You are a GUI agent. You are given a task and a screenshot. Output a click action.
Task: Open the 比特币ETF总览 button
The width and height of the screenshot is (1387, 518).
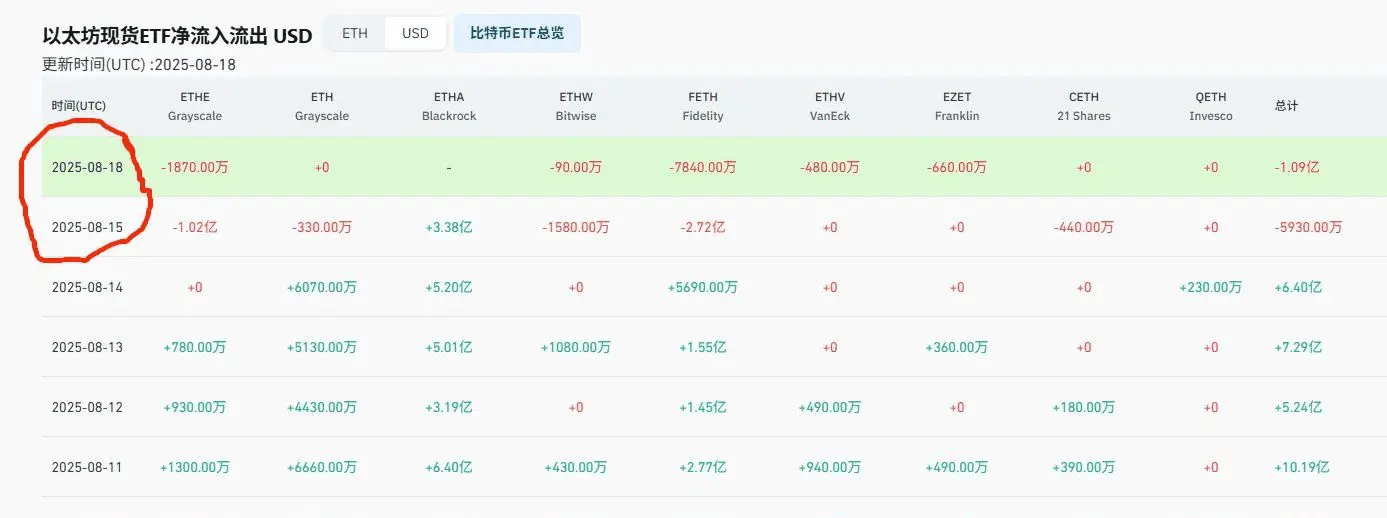(x=517, y=33)
